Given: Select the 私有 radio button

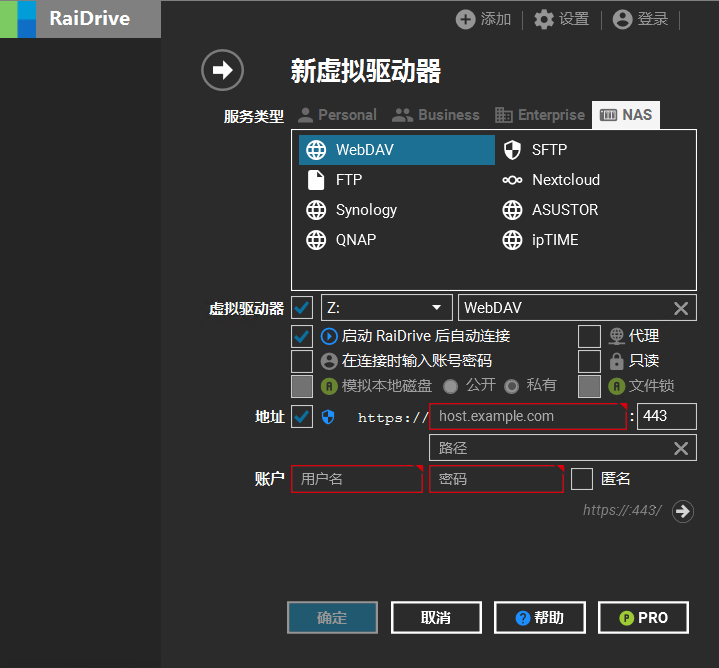Looking at the screenshot, I should 511,386.
